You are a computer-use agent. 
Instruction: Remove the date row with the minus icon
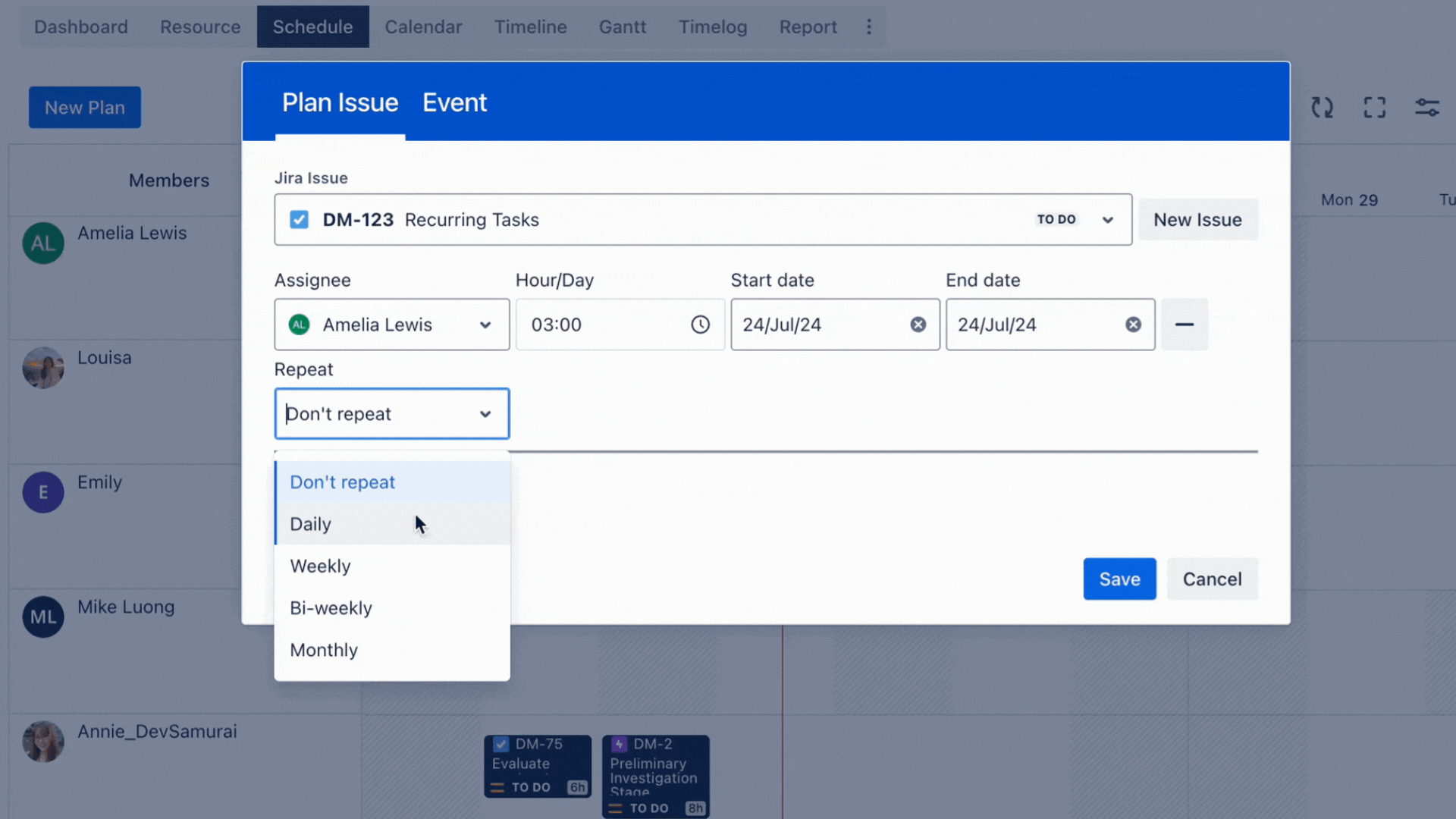click(1185, 325)
